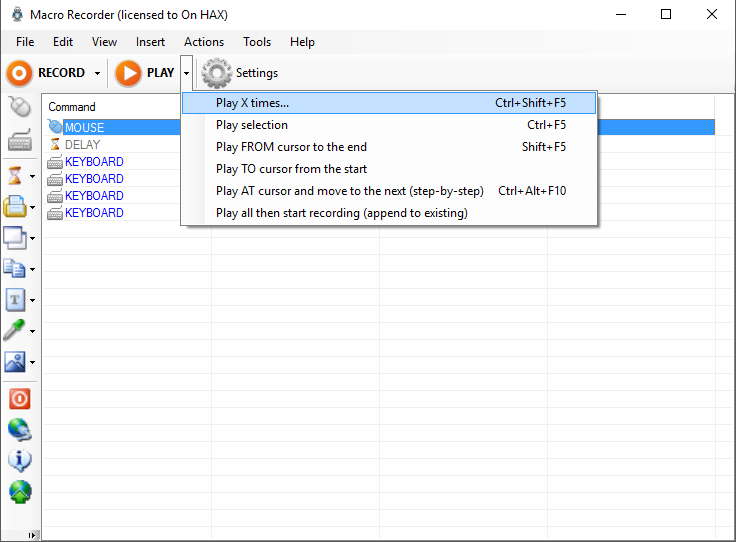Expand the files icon dropdown arrow

(32, 269)
